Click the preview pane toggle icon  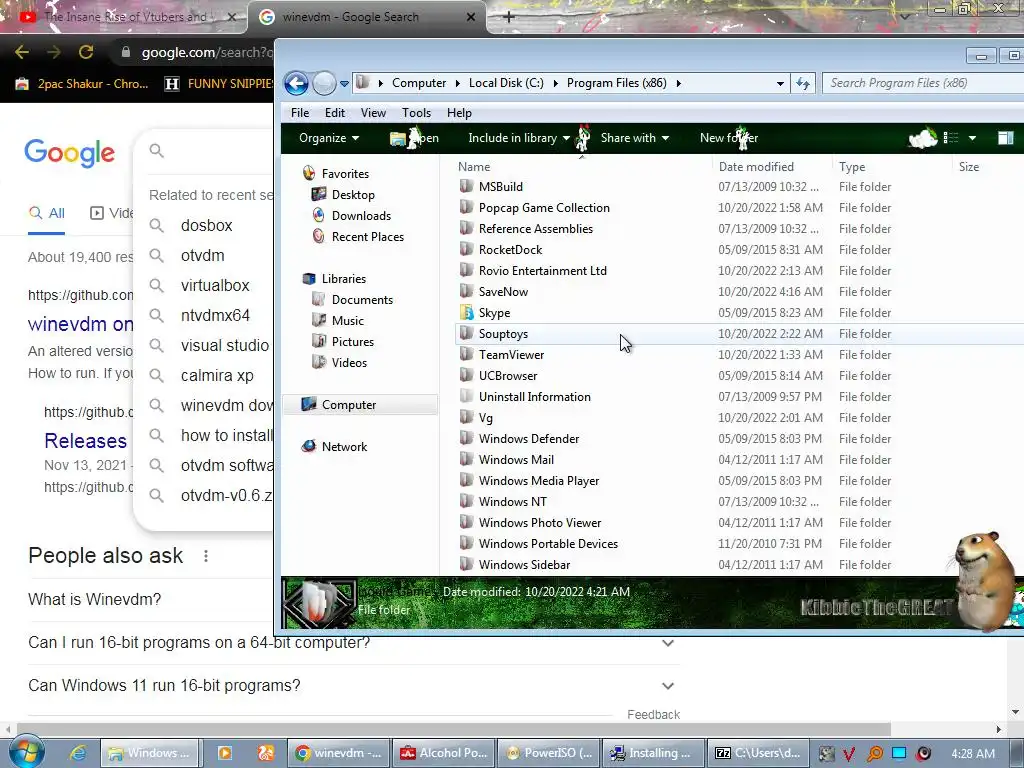coord(1006,138)
